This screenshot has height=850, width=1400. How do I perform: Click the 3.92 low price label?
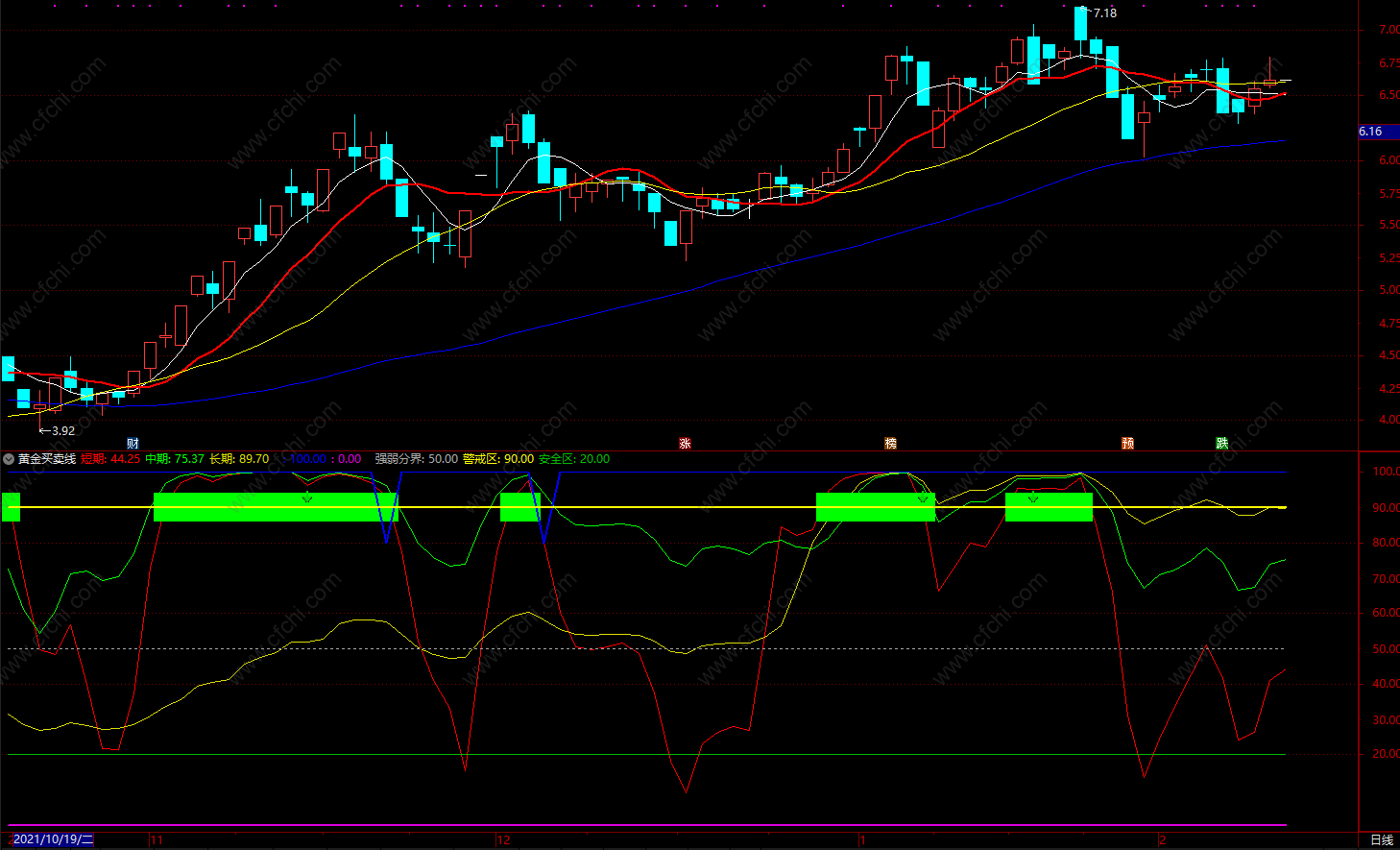coord(63,431)
